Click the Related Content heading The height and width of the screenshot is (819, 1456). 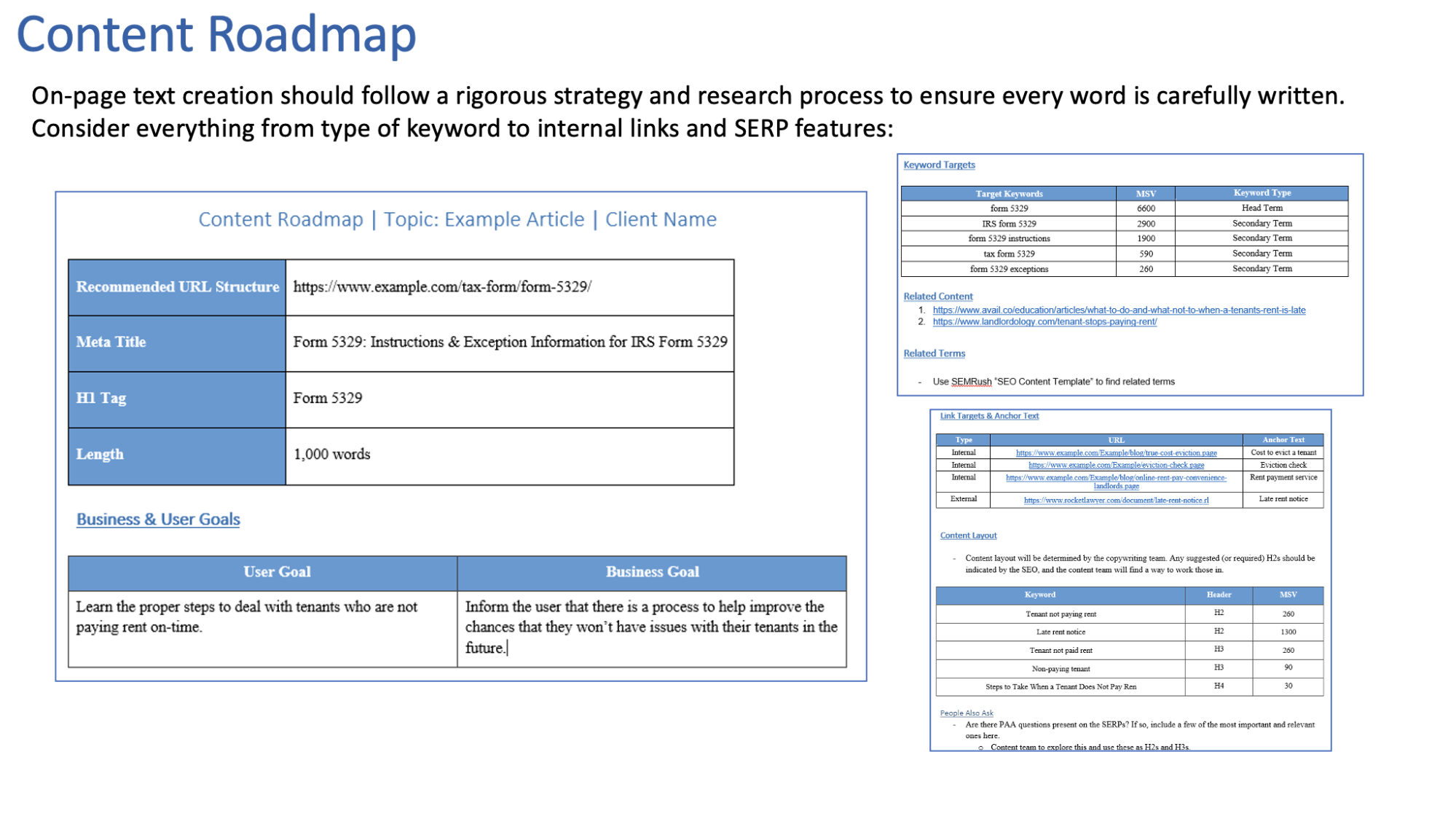coord(937,297)
